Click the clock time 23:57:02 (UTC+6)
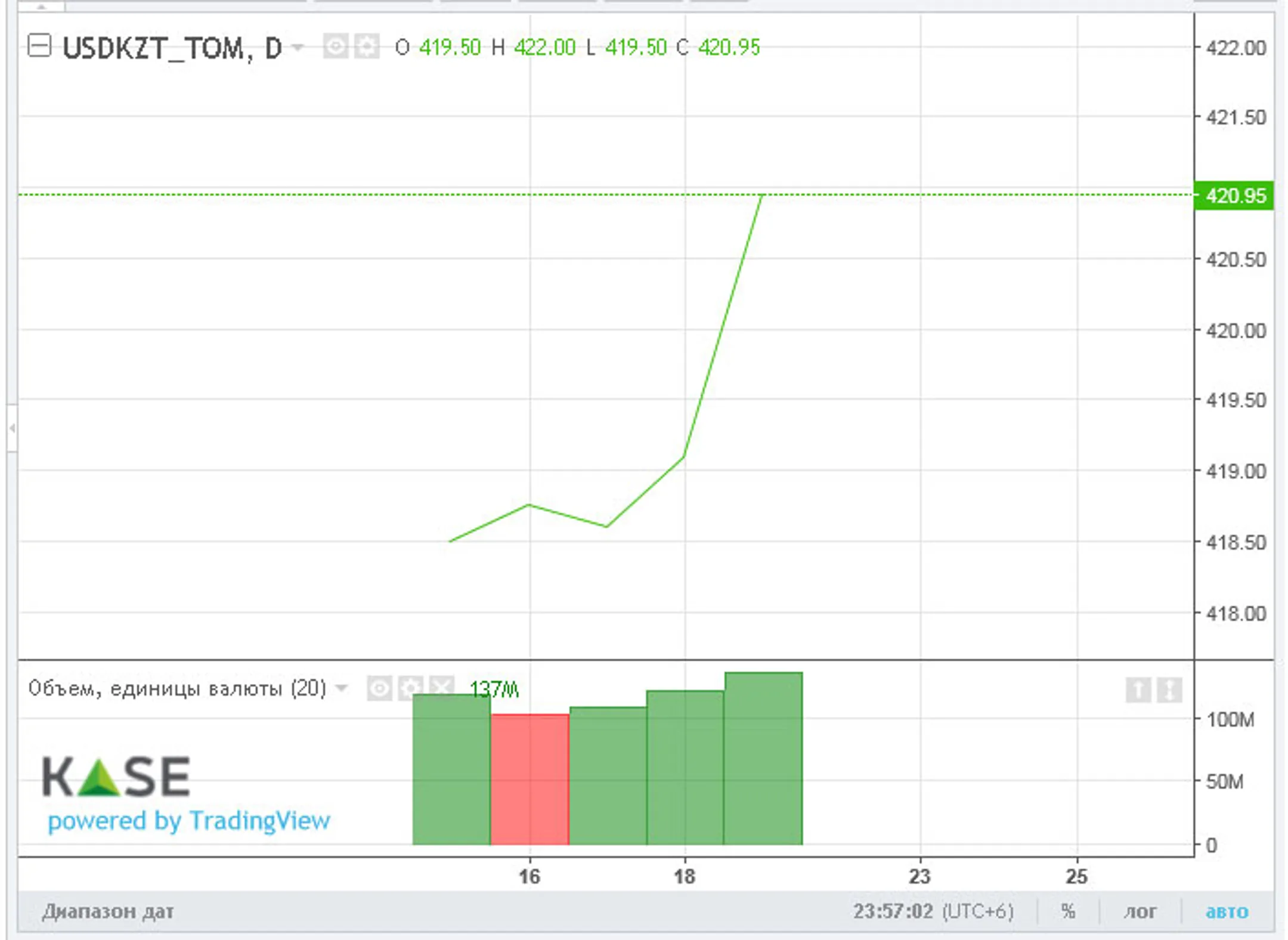Image resolution: width=1288 pixels, height=940 pixels. 933,911
